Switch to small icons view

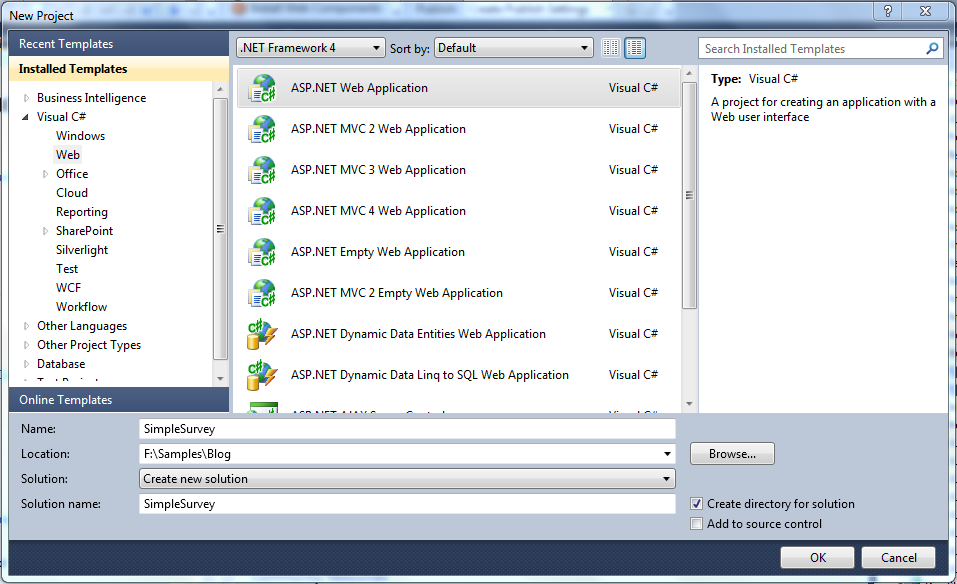(x=610, y=48)
